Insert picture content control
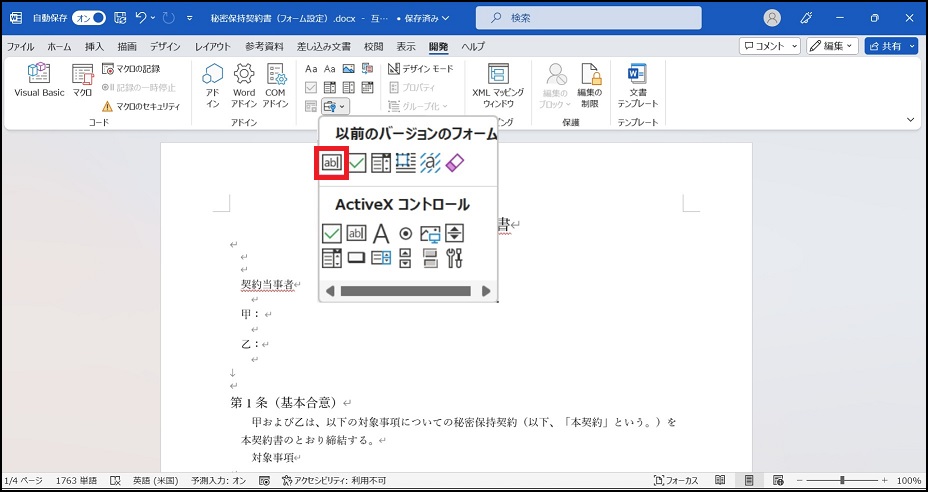Viewport: 928px width, 492px height. [x=349, y=69]
